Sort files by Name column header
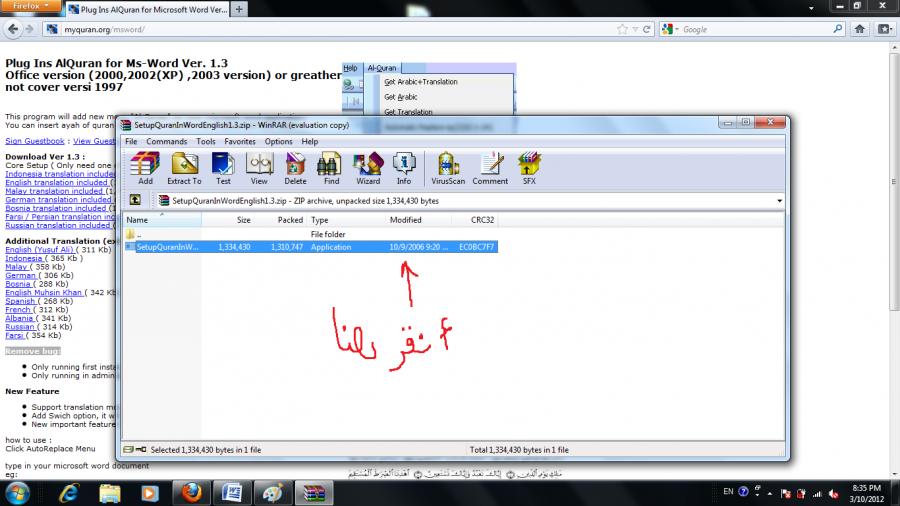Viewport: 900px width, 506px height. pyautogui.click(x=138, y=219)
